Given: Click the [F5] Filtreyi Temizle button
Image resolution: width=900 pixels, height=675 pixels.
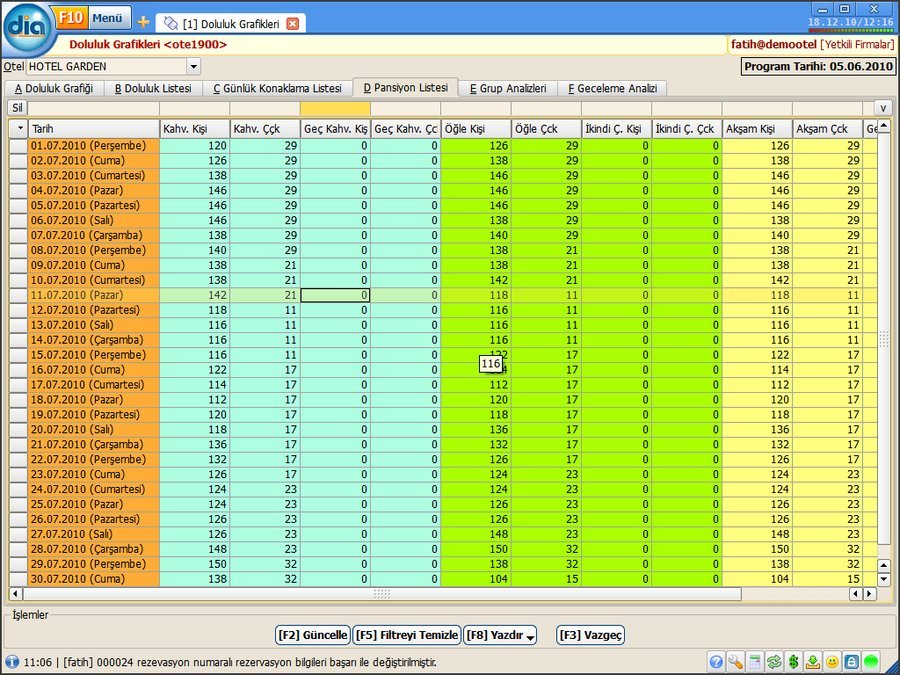Looking at the screenshot, I should point(407,635).
